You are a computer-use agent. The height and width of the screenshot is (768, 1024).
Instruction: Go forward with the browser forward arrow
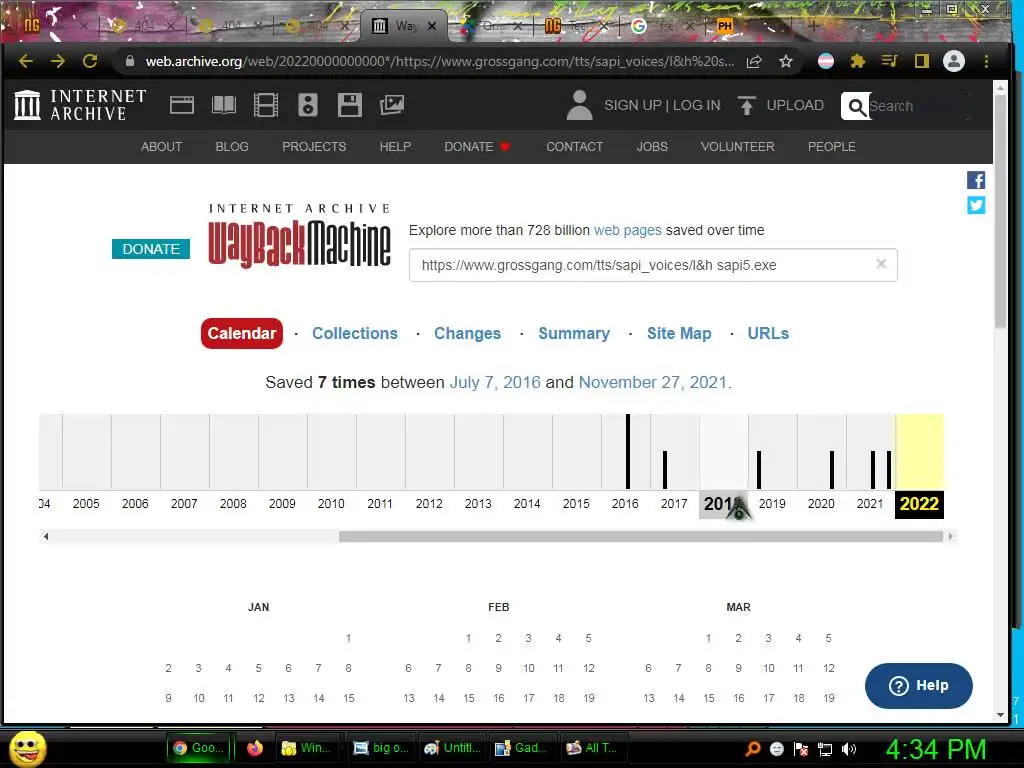[57, 61]
